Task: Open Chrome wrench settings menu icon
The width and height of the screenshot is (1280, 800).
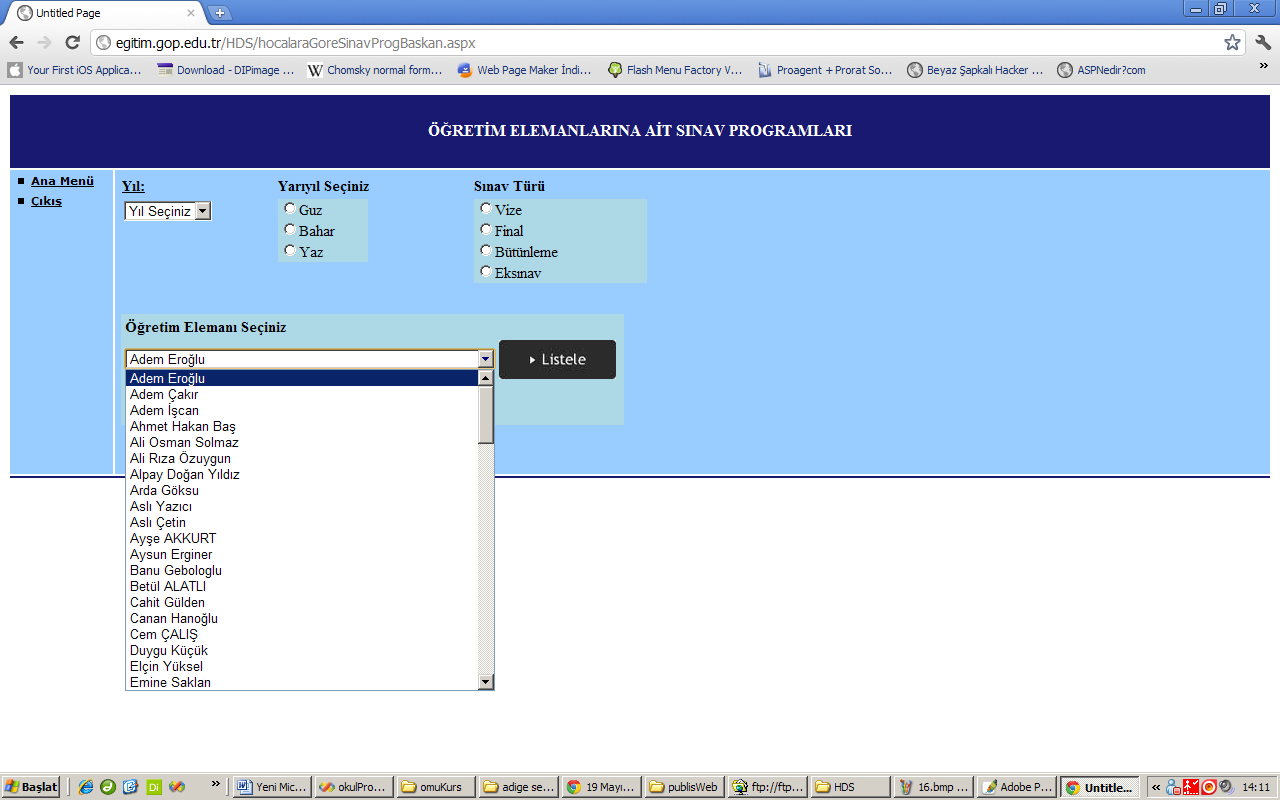Action: [1262, 42]
